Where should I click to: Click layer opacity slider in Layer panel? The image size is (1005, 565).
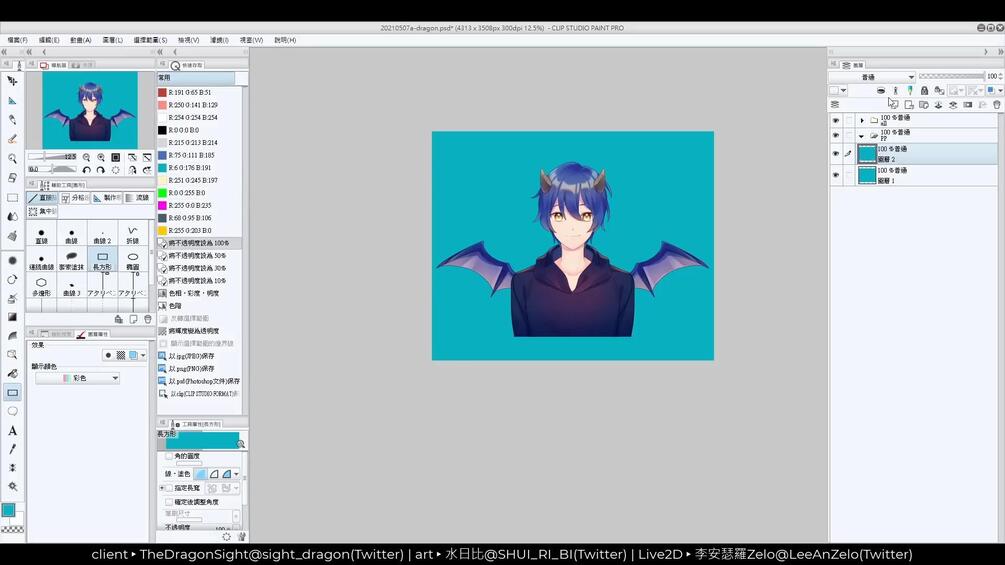coord(951,76)
